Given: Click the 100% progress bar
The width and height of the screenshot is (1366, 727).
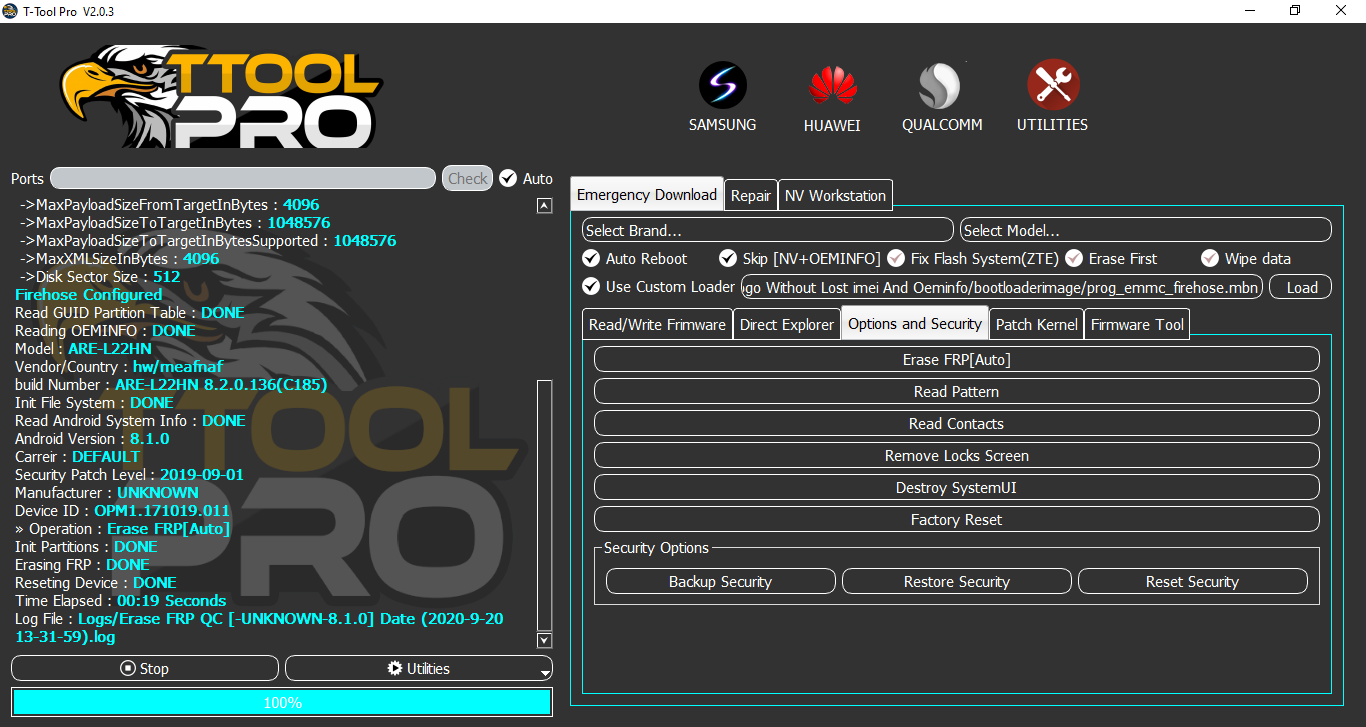Looking at the screenshot, I should pos(282,702).
